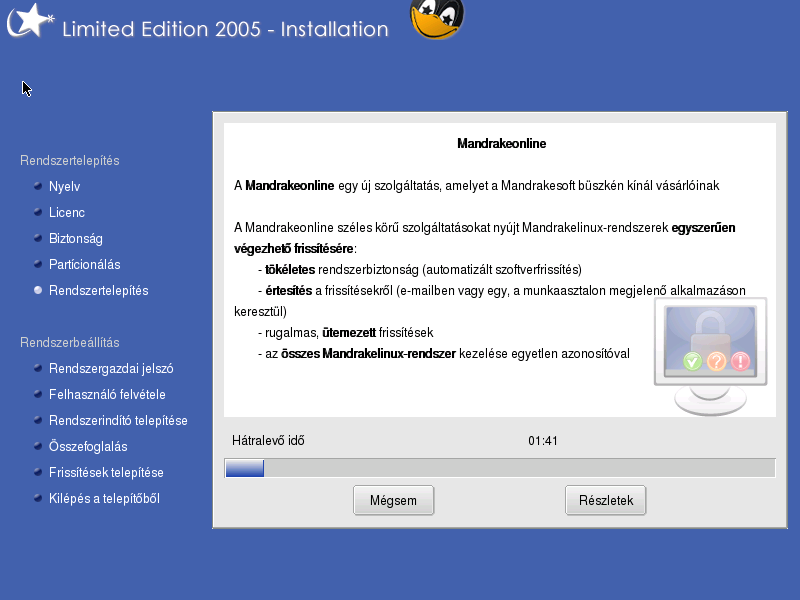Select the Rendszergazdai jelszó step label
The width and height of the screenshot is (800, 600).
pos(111,369)
